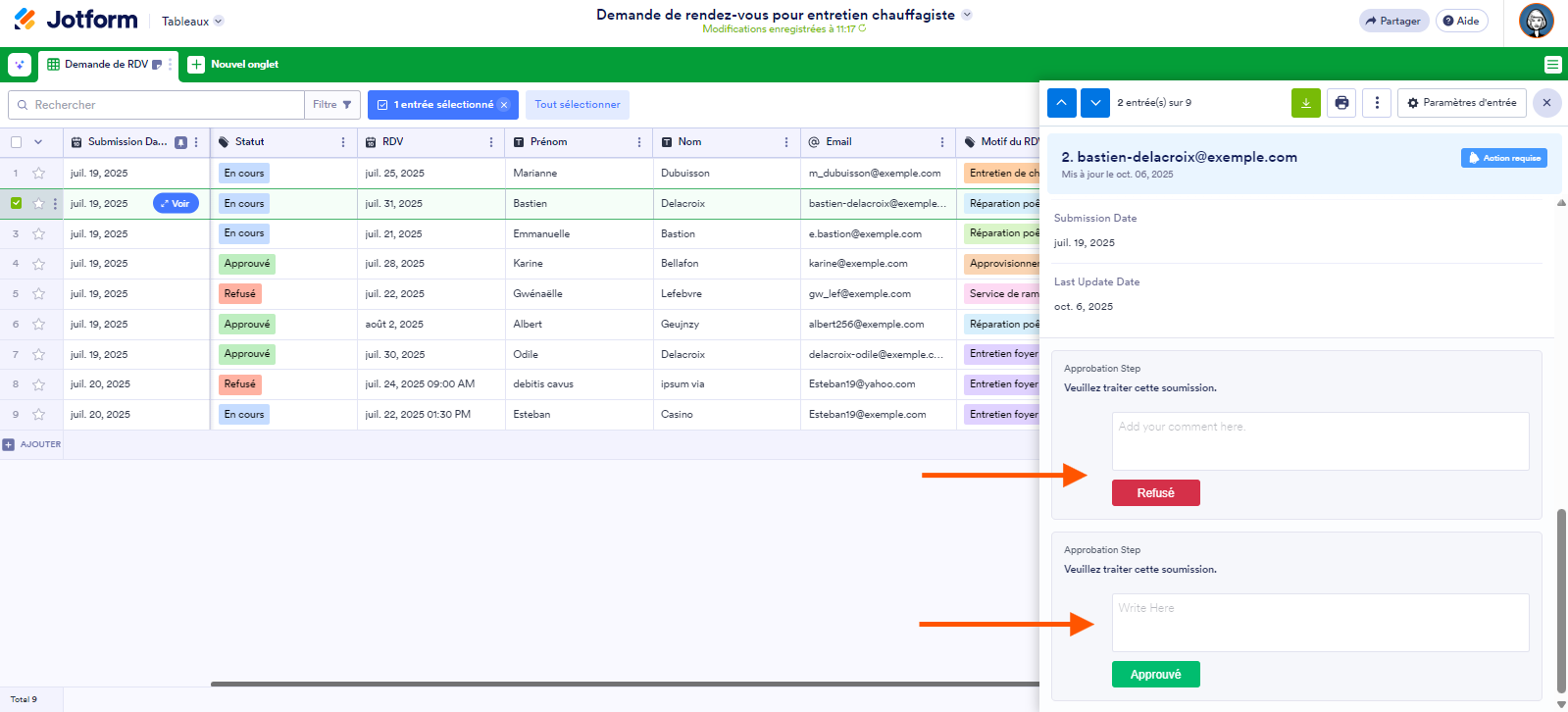Viewport: 1568px width, 712px height.
Task: Click the table horizontal scrollbar
Action: click(x=625, y=684)
